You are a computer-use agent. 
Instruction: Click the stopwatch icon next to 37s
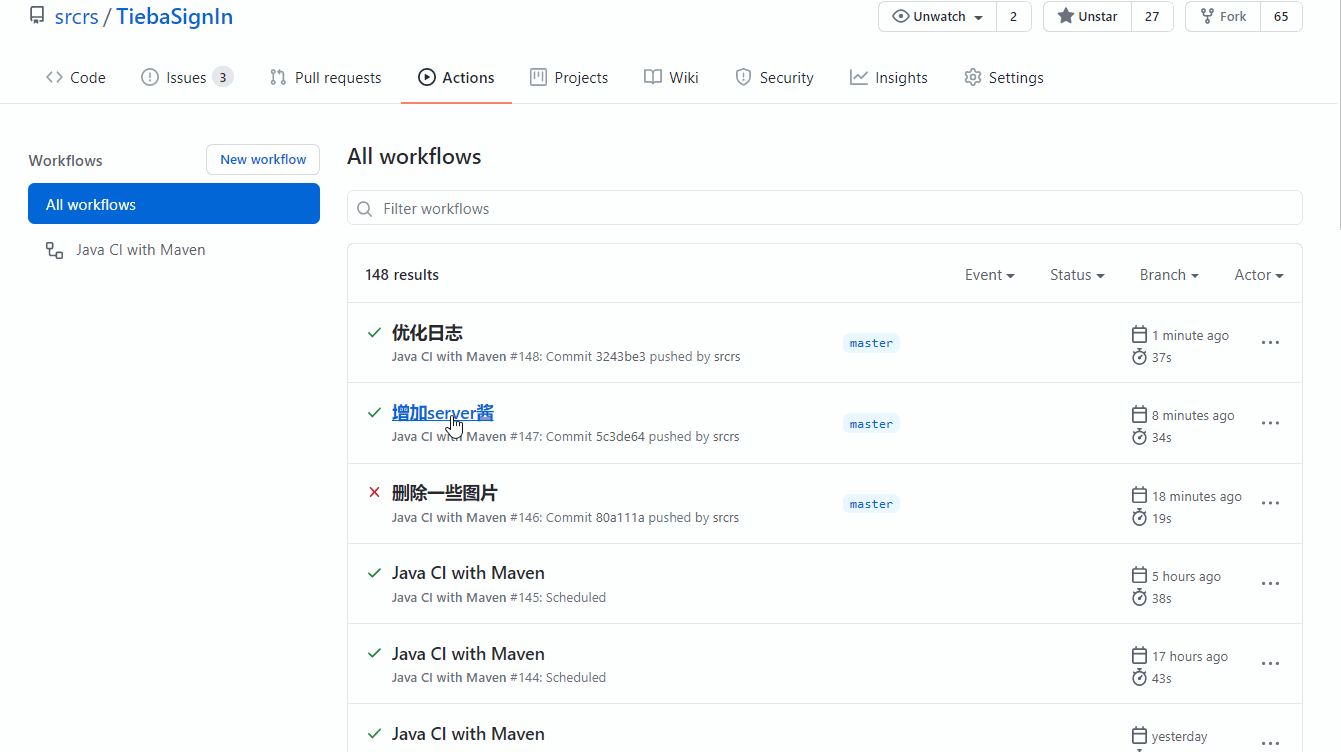click(1139, 357)
